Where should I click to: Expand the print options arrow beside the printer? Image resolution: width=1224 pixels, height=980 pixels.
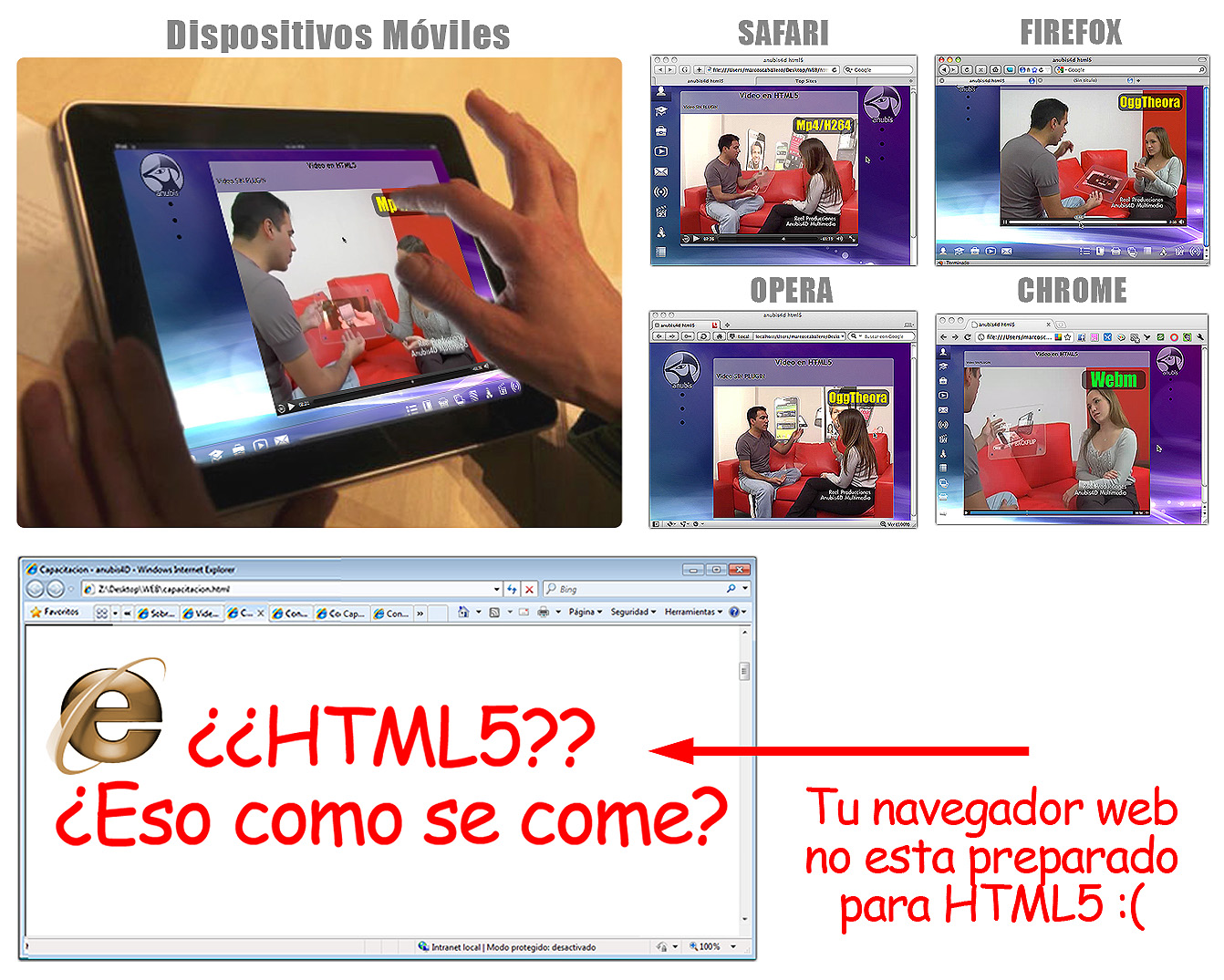558,613
